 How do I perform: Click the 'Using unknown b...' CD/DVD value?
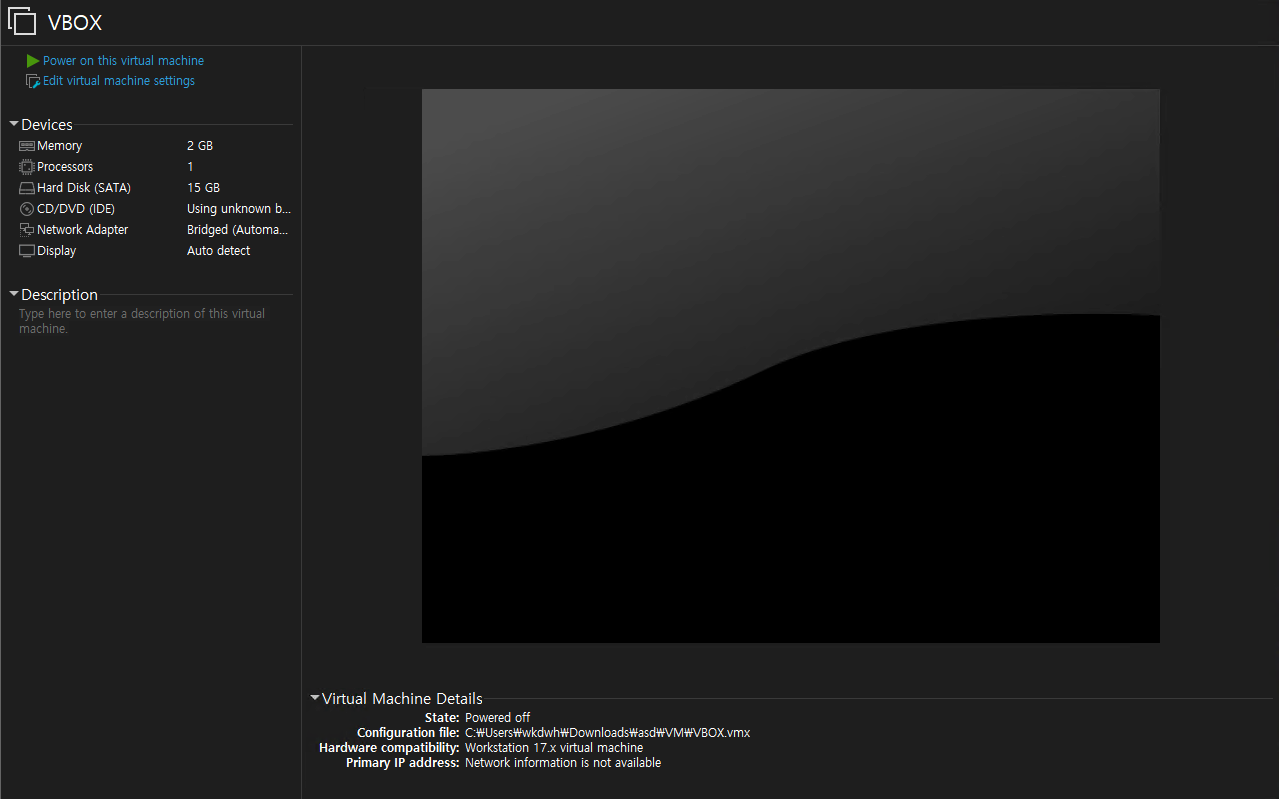pos(239,209)
